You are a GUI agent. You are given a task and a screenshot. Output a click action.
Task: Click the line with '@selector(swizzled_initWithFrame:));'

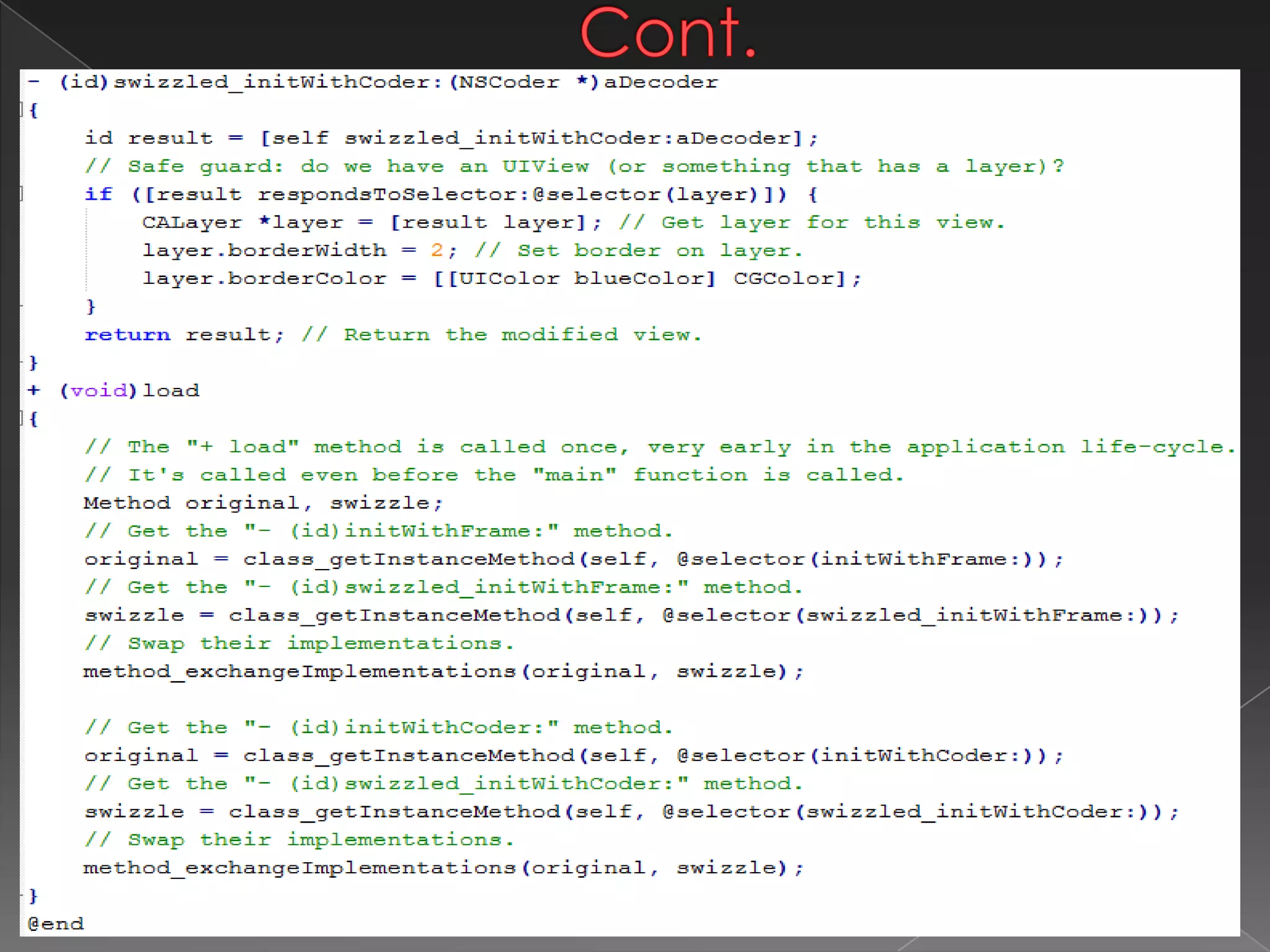tap(632, 615)
